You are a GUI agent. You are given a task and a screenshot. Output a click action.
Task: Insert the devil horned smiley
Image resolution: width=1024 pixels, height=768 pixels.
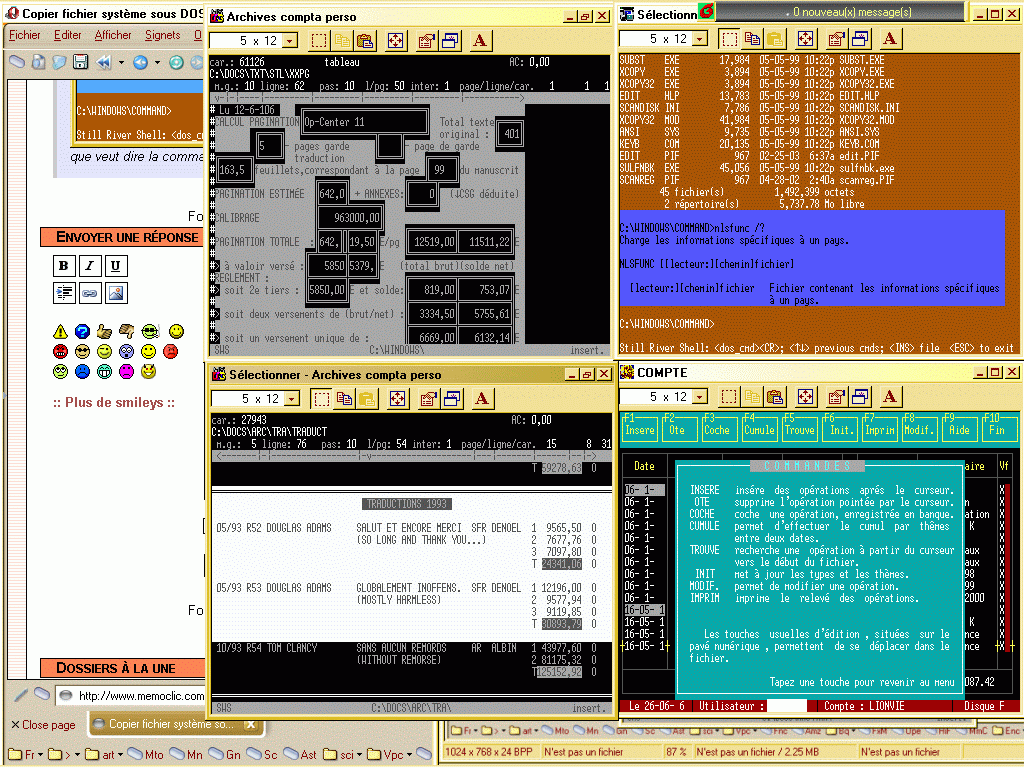[149, 372]
